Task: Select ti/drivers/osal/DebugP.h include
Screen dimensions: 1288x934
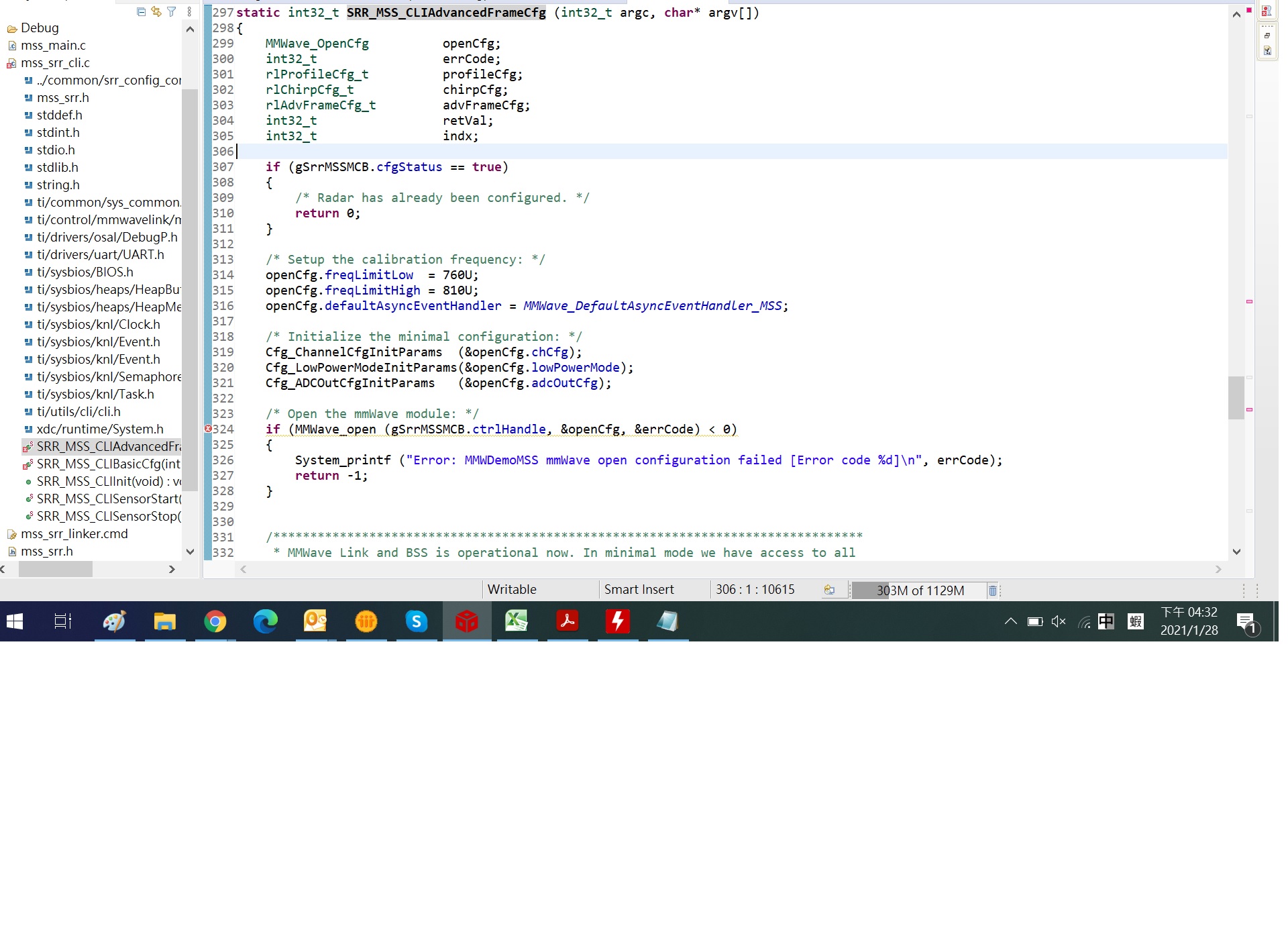Action: coord(101,238)
